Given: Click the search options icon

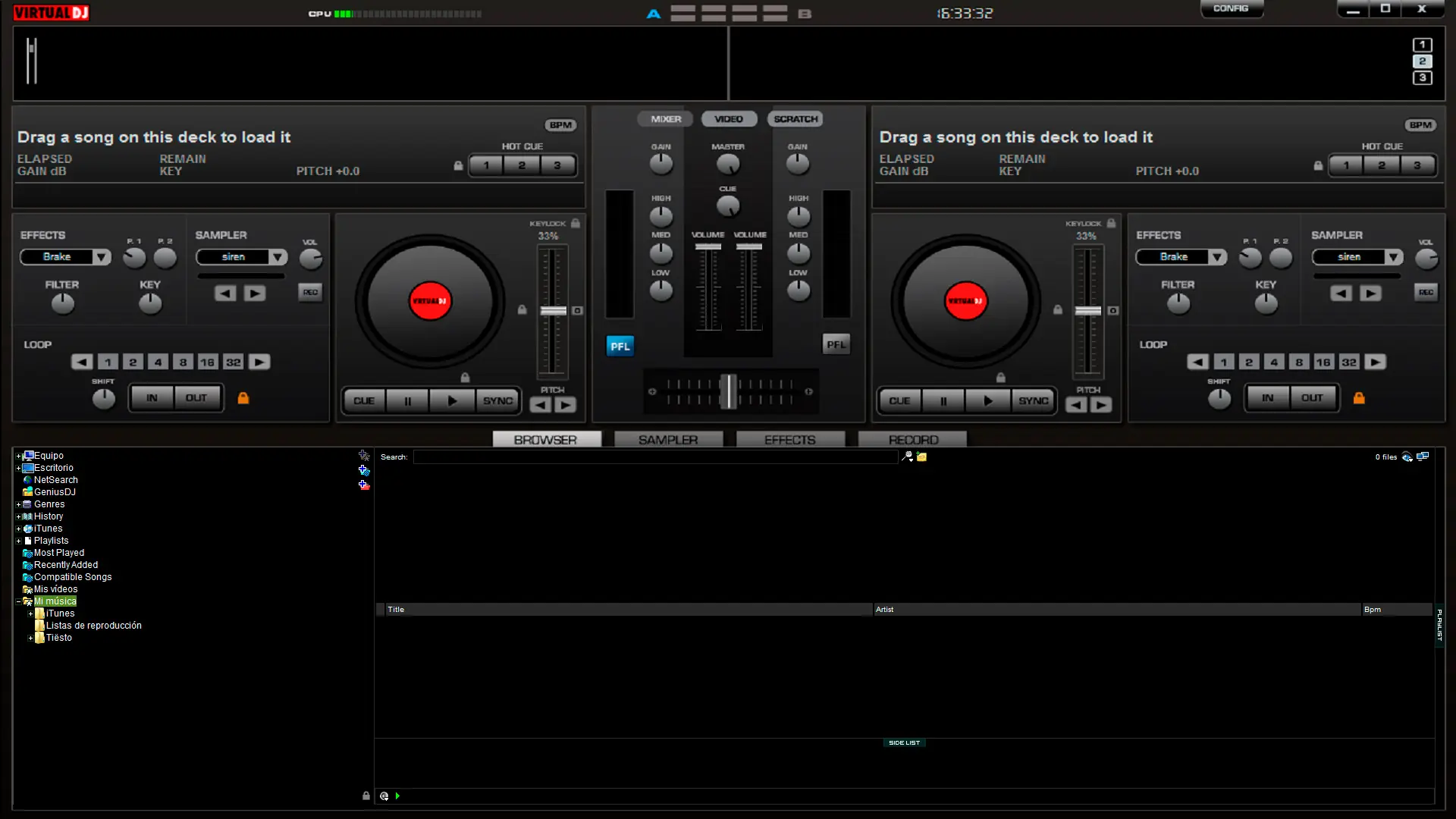Looking at the screenshot, I should pos(907,457).
